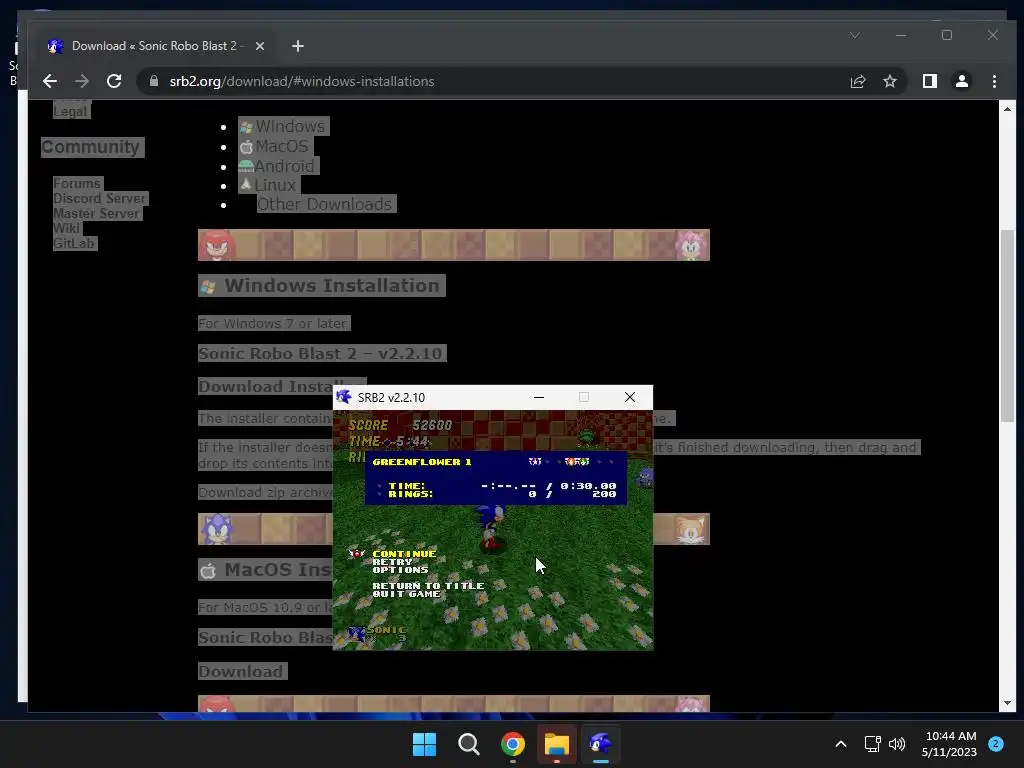Switch to Chrome on the taskbar

tap(513, 744)
